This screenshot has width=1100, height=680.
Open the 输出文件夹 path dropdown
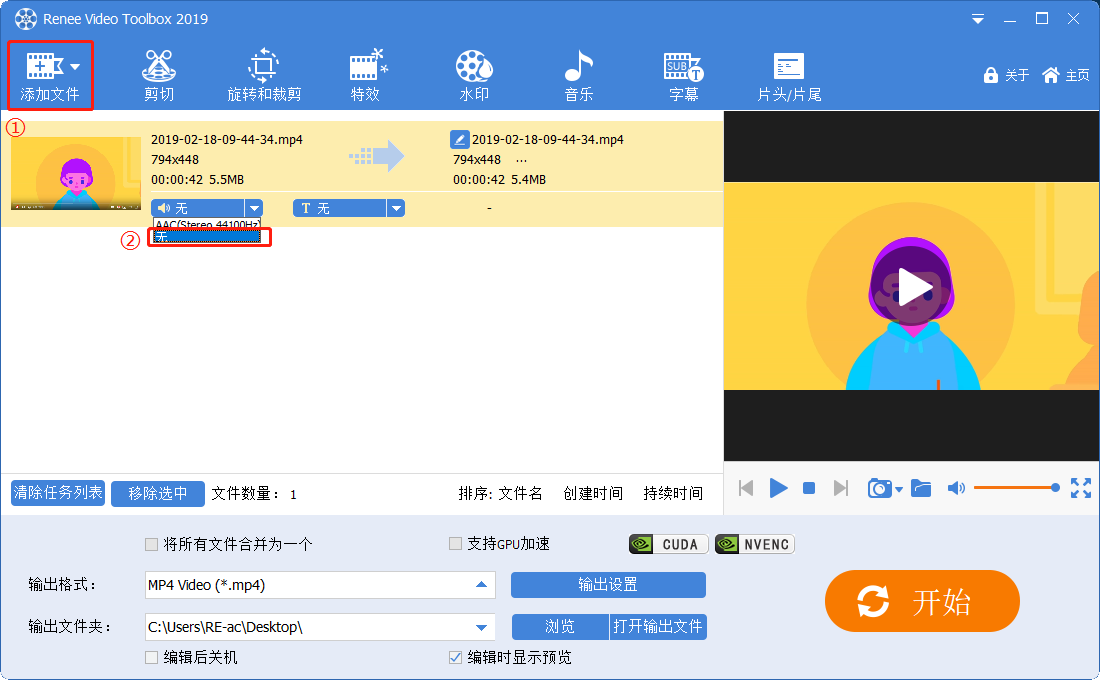tap(481, 627)
